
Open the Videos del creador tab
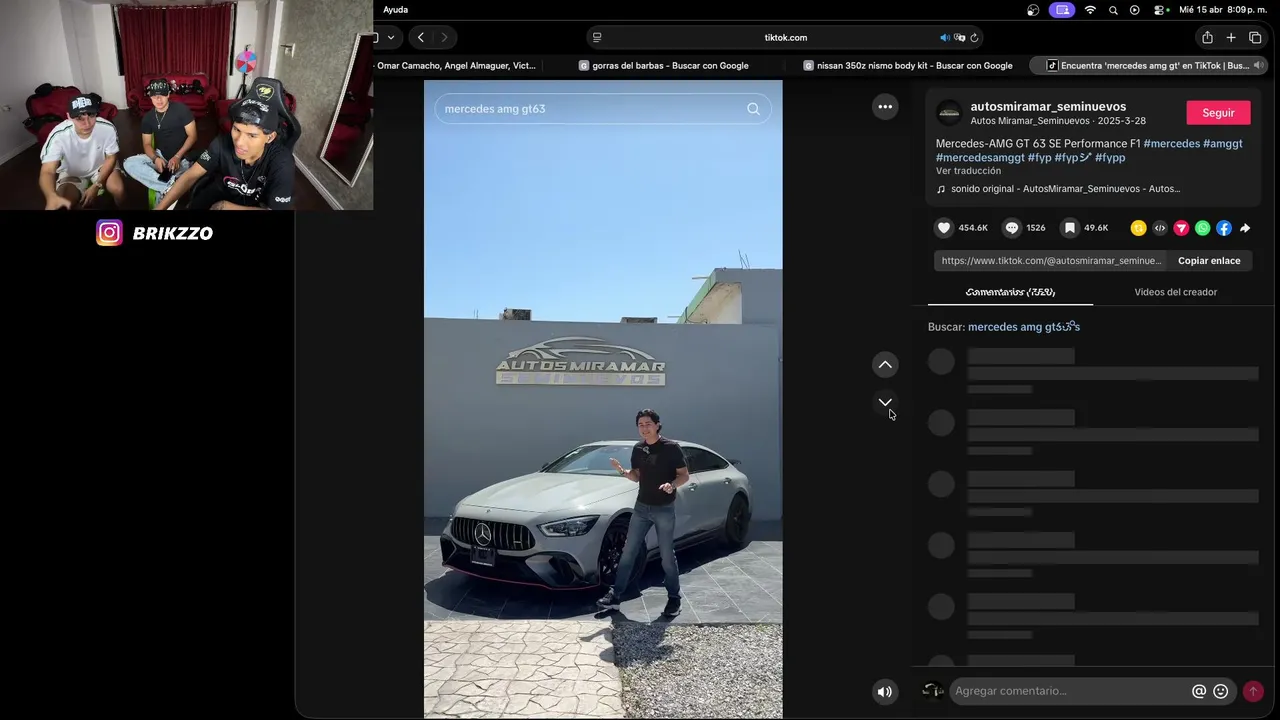[1175, 292]
